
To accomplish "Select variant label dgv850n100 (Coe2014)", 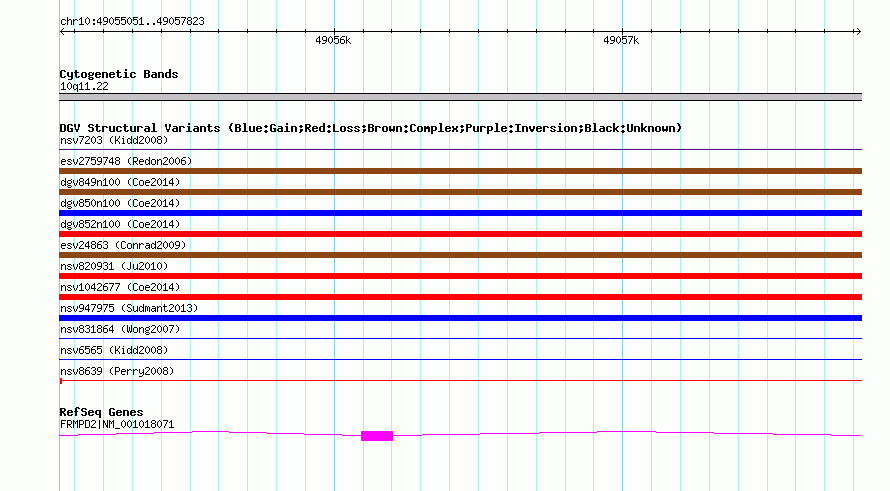I will click(120, 203).
